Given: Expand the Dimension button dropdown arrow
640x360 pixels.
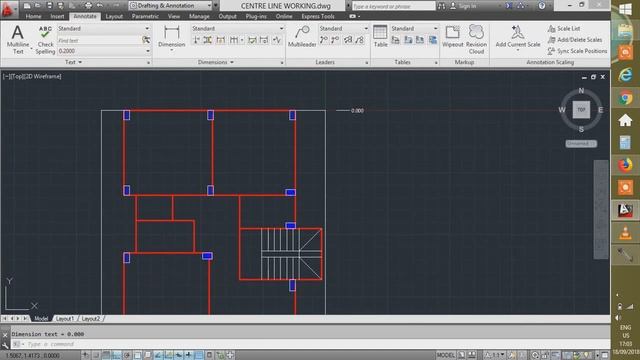Looking at the screenshot, I should [x=171, y=51].
